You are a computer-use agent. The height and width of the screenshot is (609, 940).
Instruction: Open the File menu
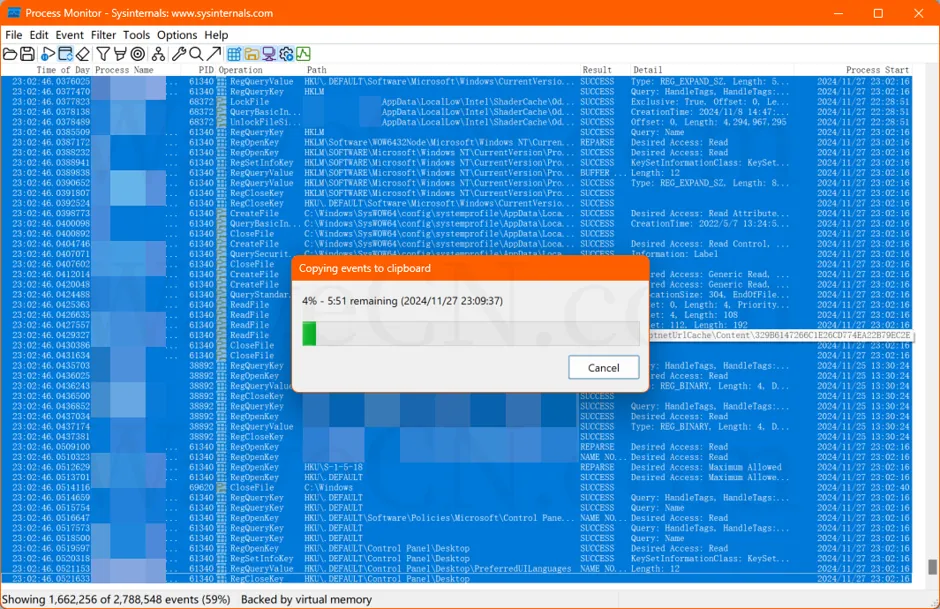click(x=13, y=35)
